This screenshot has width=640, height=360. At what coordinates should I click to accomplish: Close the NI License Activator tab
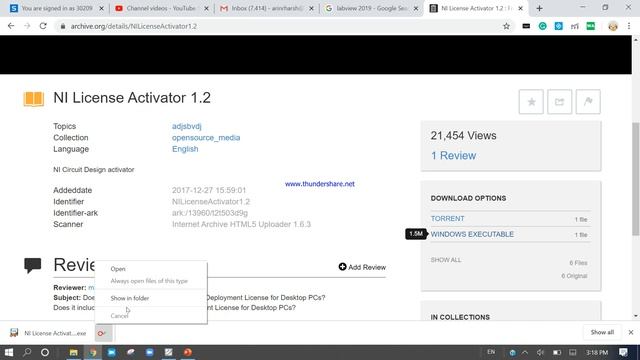click(520, 8)
